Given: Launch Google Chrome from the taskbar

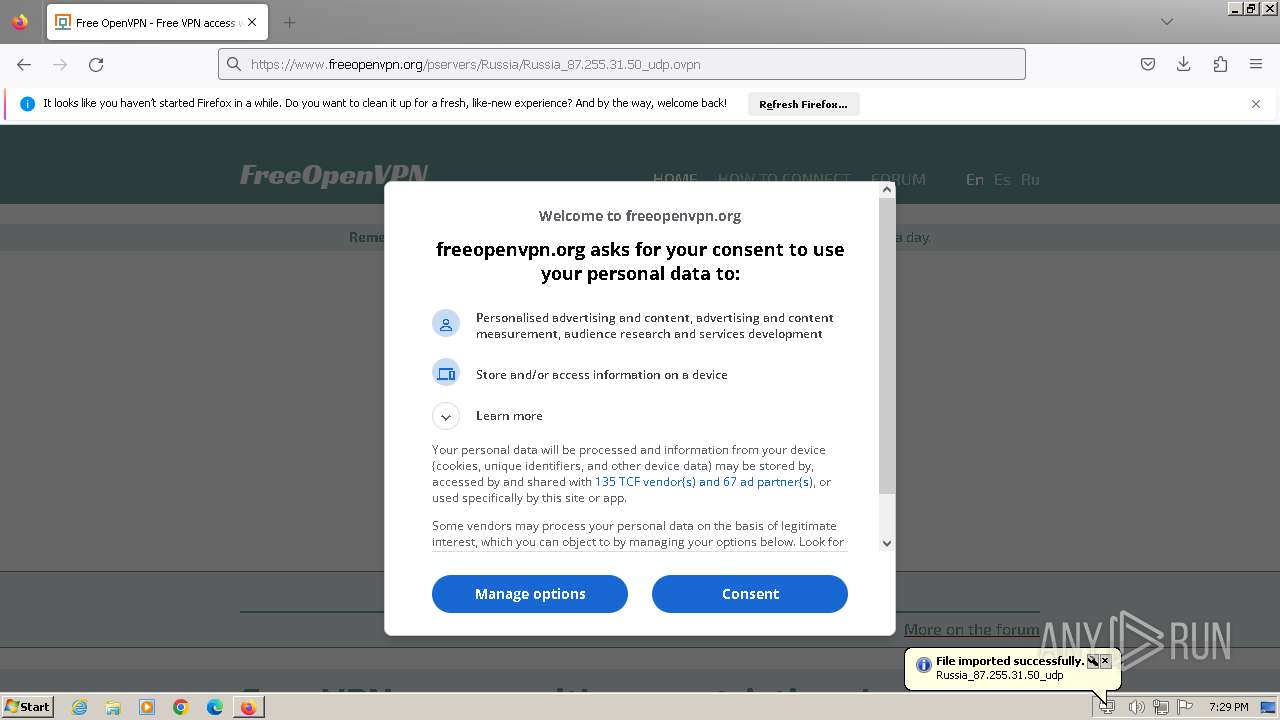Looking at the screenshot, I should [x=181, y=707].
